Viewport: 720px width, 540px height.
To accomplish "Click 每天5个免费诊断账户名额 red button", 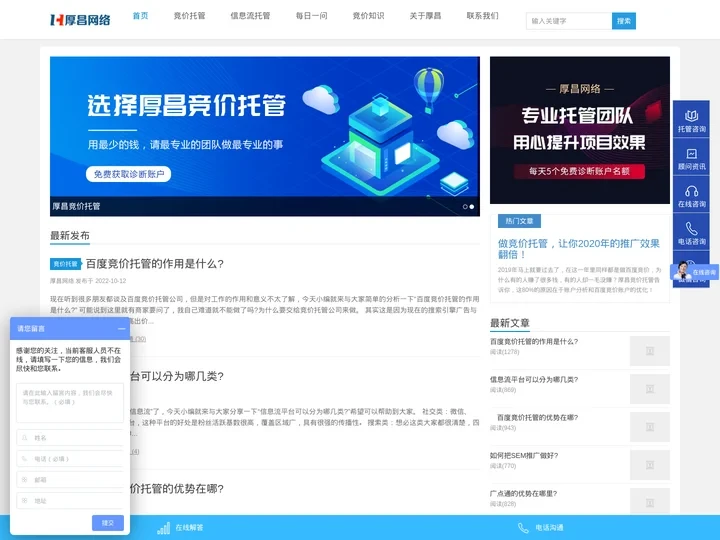I will [579, 171].
